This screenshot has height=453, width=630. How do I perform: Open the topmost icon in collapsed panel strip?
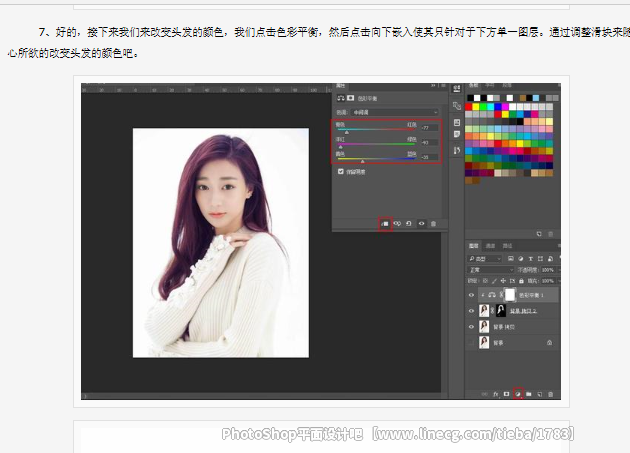coord(457,89)
